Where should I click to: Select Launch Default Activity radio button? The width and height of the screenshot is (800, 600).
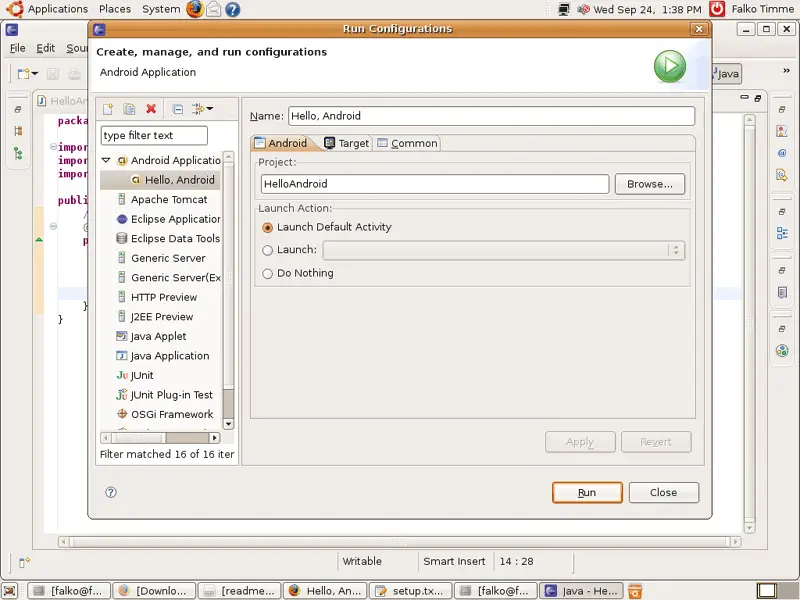pos(267,228)
